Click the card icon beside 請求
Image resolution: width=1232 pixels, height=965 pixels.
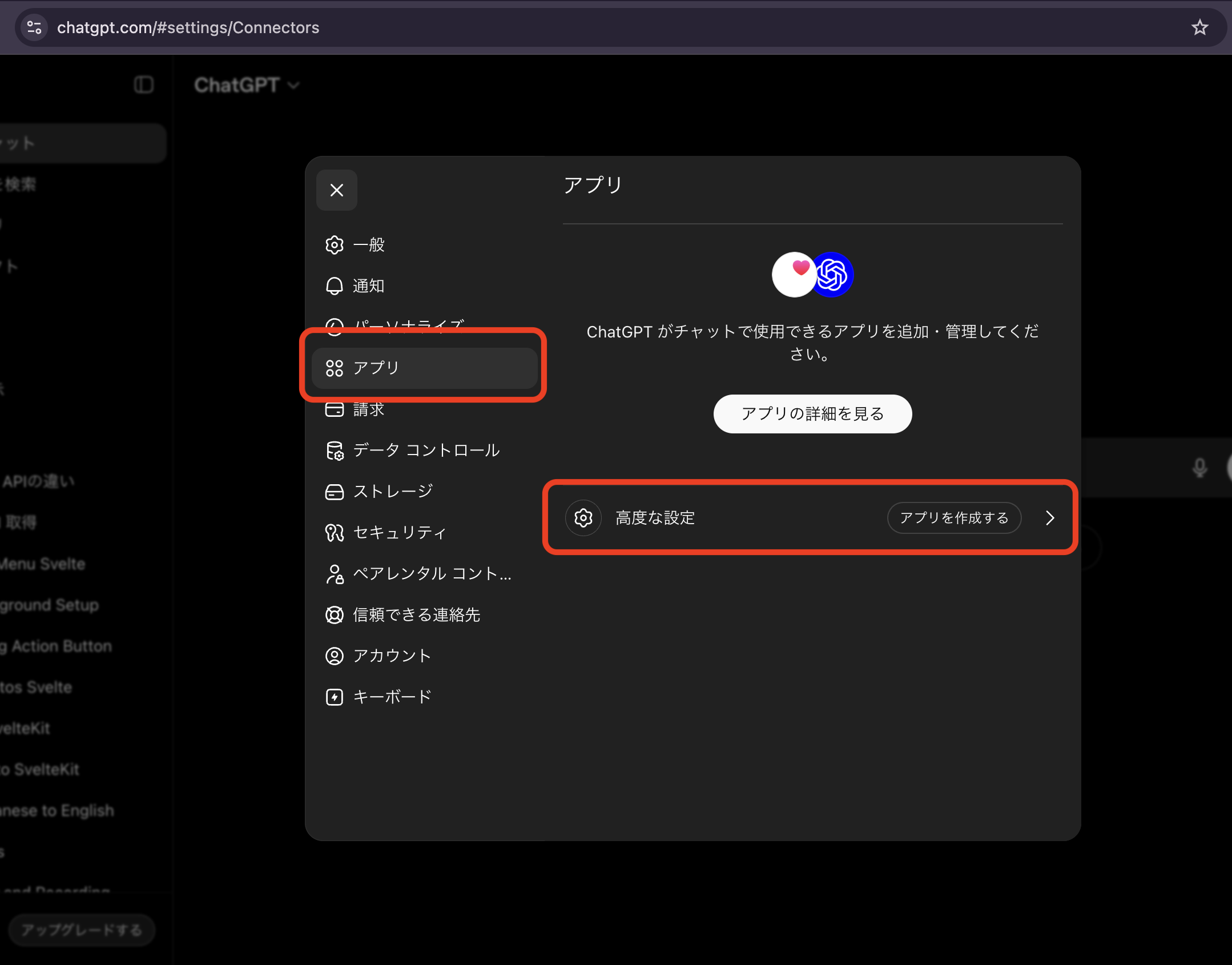[335, 409]
